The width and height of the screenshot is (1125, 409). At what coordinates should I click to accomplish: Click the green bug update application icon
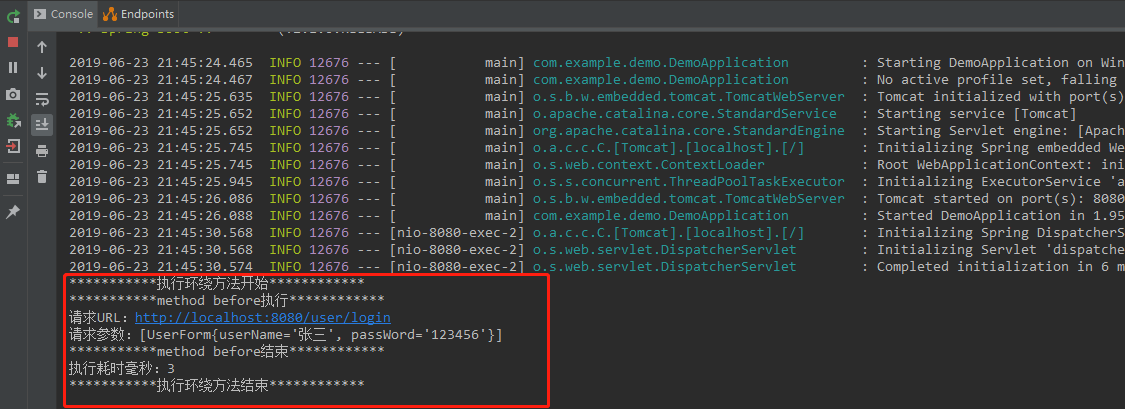pos(13,120)
